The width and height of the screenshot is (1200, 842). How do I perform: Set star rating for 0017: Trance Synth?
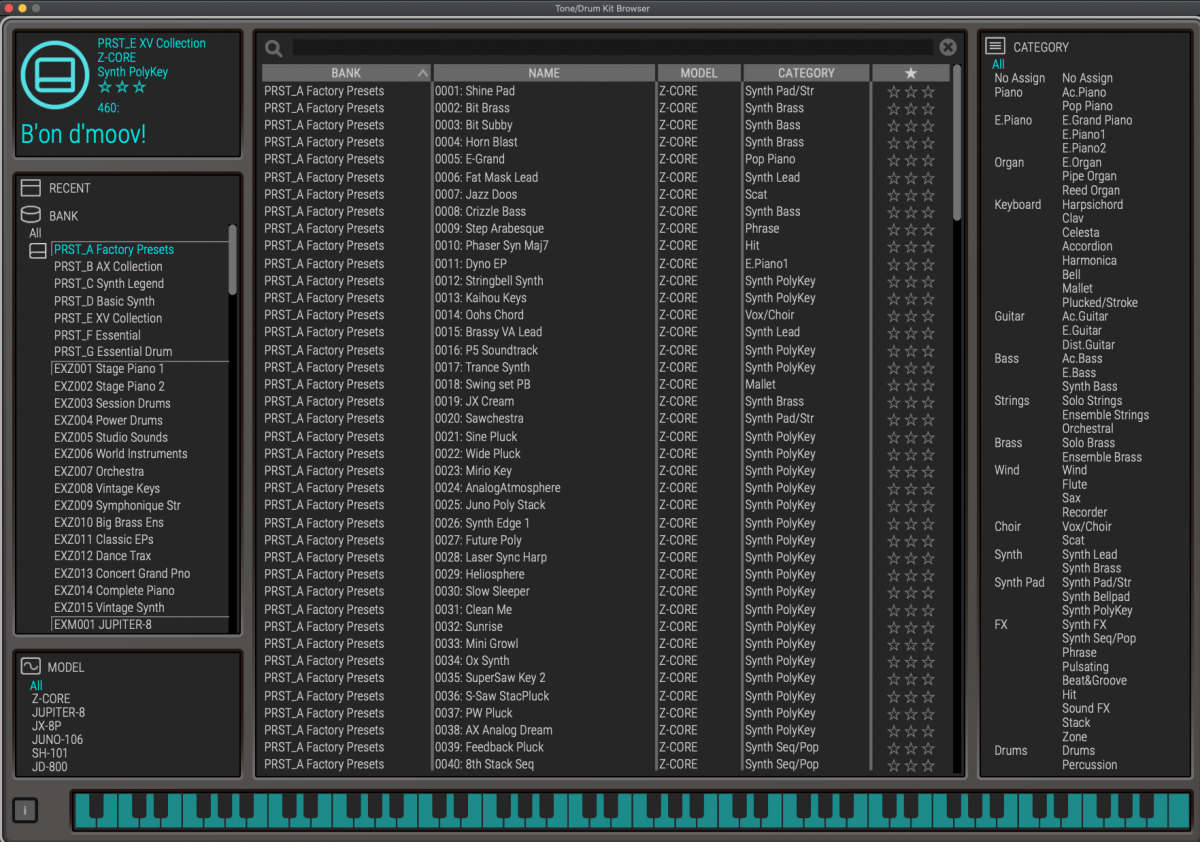coord(910,368)
